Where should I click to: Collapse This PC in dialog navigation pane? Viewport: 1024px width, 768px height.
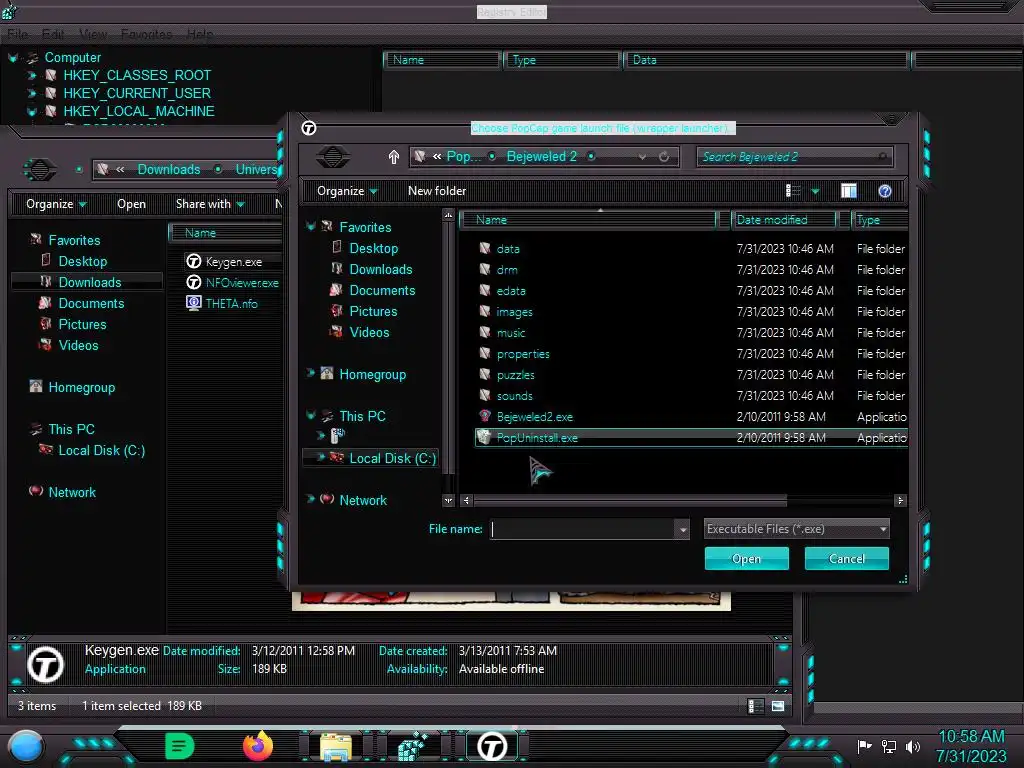coord(311,415)
